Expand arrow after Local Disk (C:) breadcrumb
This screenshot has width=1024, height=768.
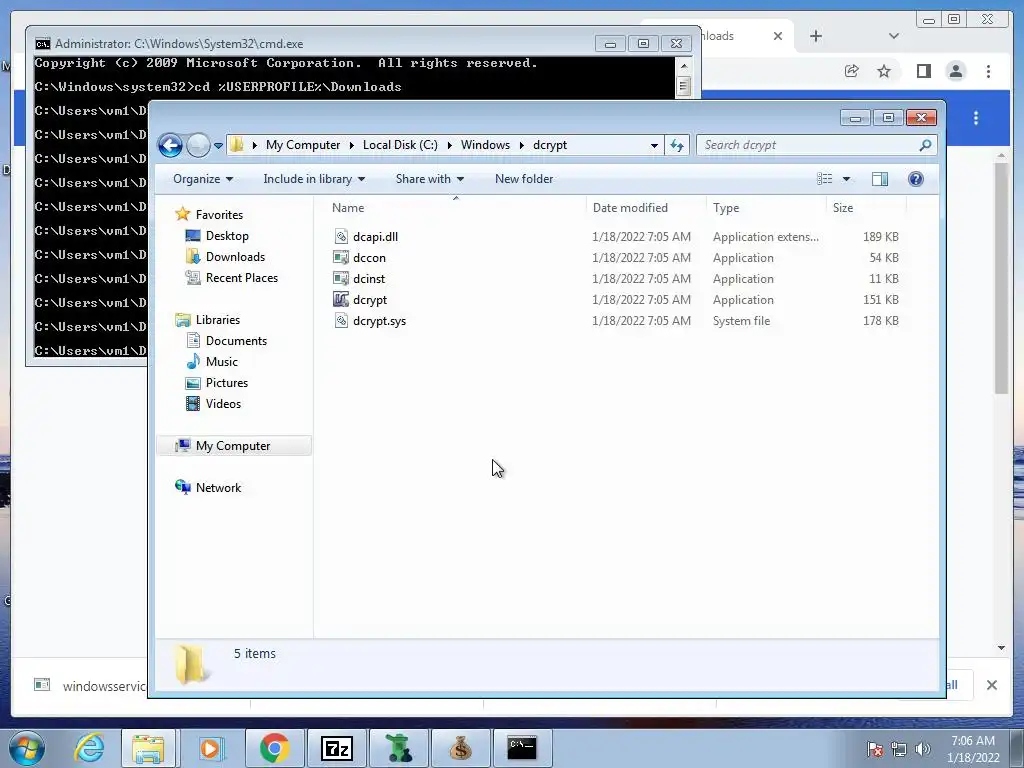pos(449,145)
